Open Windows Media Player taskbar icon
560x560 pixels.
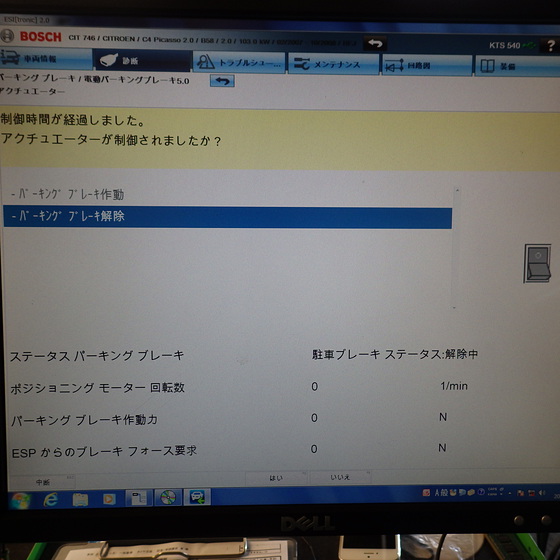pyautogui.click(x=109, y=499)
